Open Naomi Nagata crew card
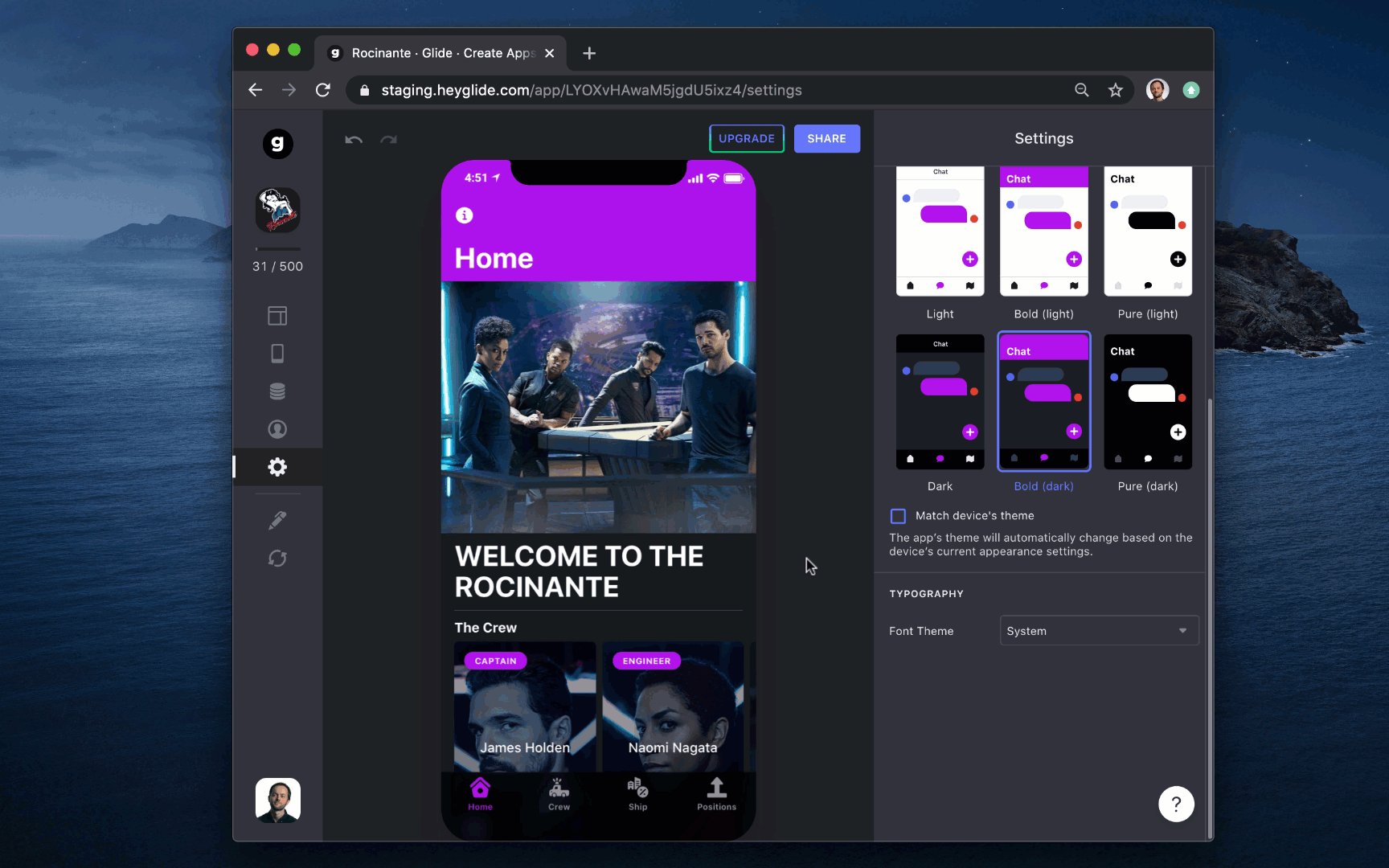Image resolution: width=1389 pixels, height=868 pixels. [673, 707]
